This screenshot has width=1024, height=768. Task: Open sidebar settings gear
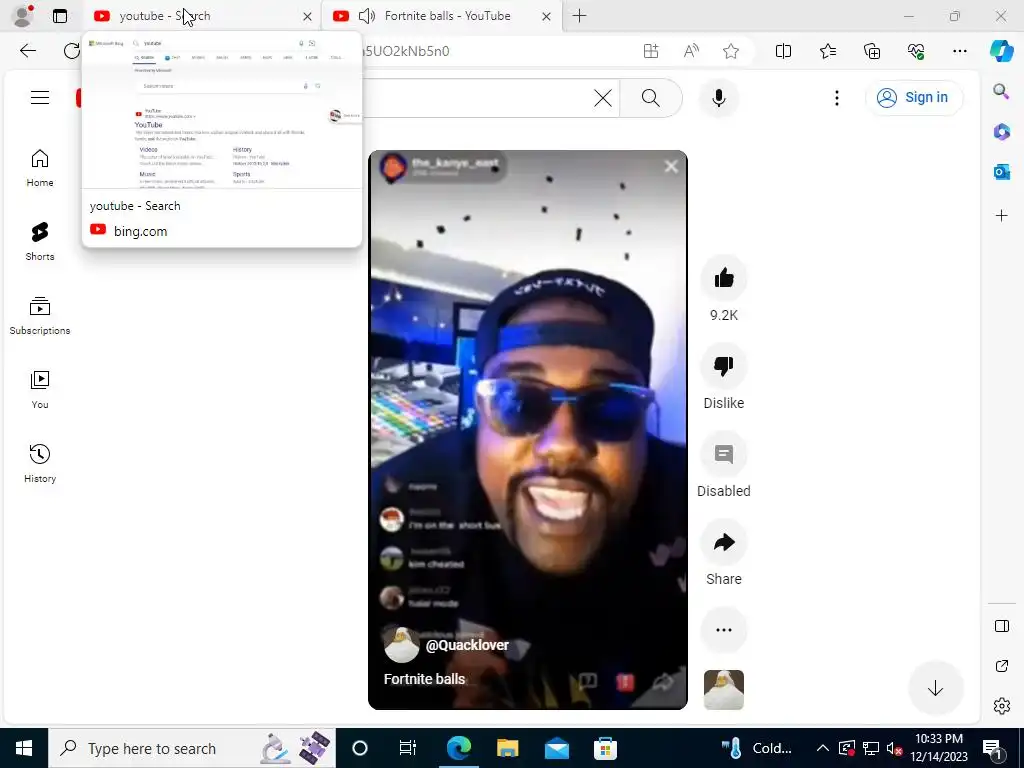point(1001,706)
